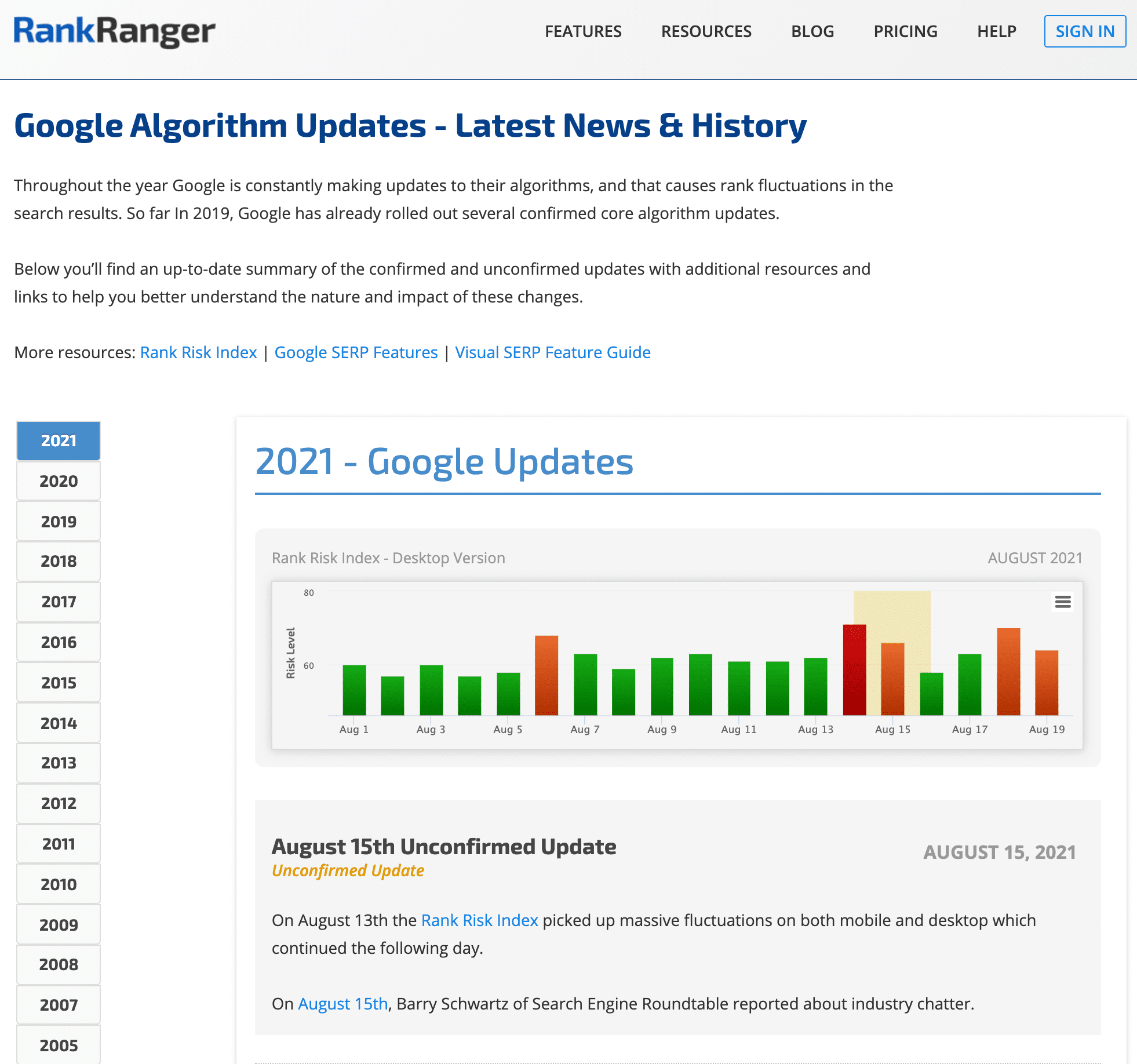This screenshot has width=1137, height=1064.
Task: Click the AUGUST 2021 chart label
Action: tap(1035, 558)
